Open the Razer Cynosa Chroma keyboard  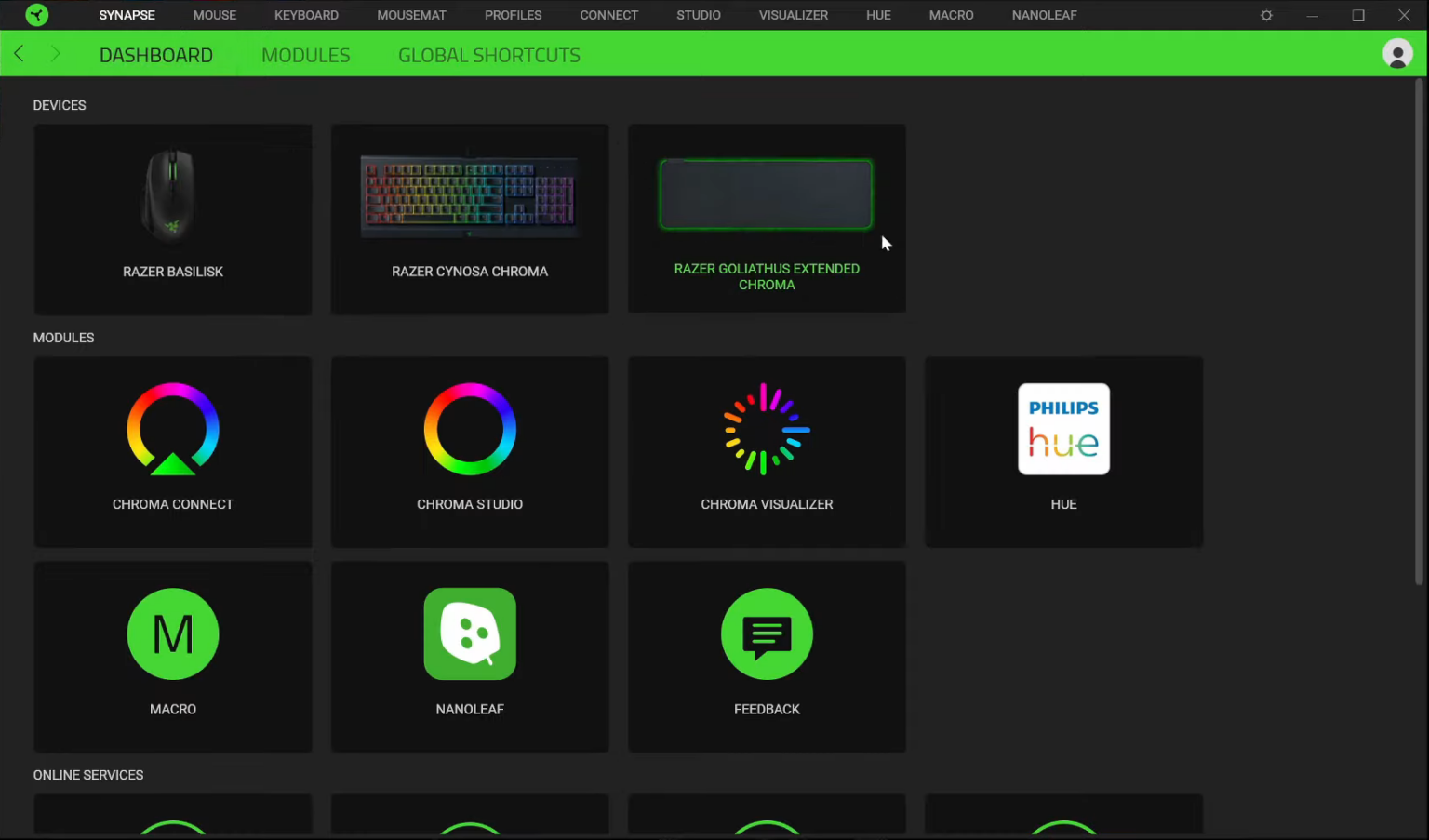pyautogui.click(x=470, y=220)
